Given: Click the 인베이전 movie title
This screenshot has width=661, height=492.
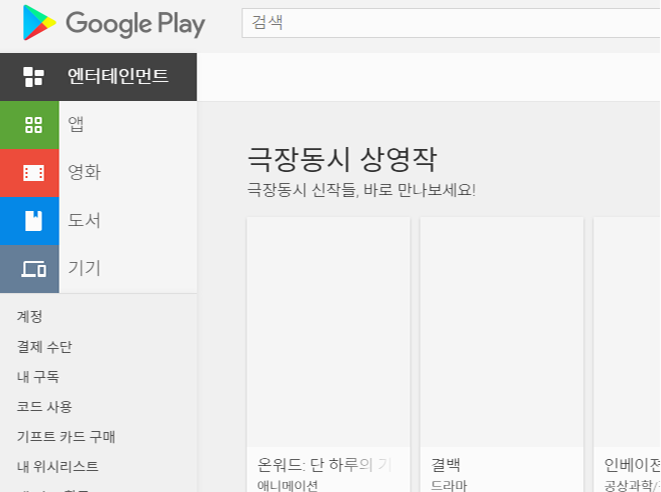Looking at the screenshot, I should coord(632,465).
